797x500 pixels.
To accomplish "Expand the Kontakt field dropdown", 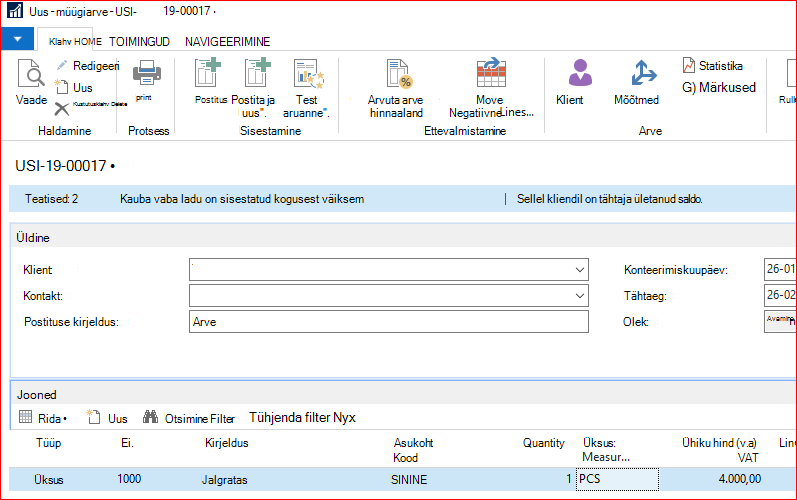I will coord(579,296).
